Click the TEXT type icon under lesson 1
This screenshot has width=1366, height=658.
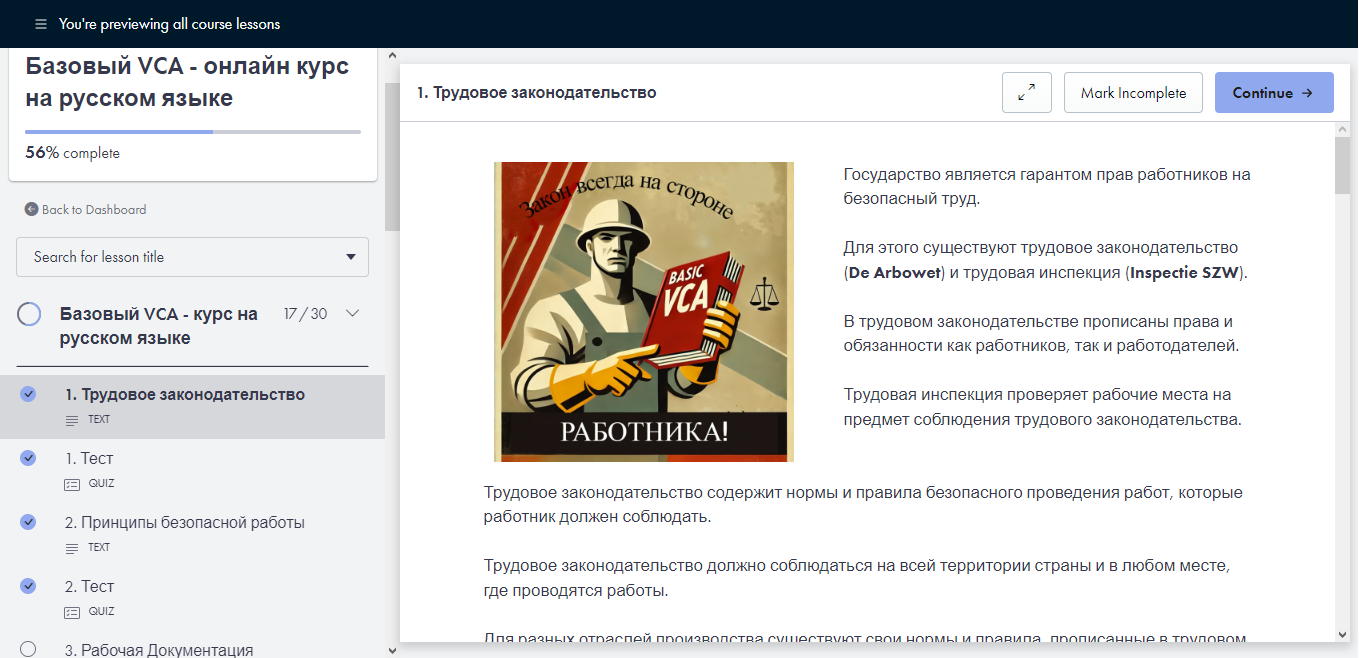71,420
